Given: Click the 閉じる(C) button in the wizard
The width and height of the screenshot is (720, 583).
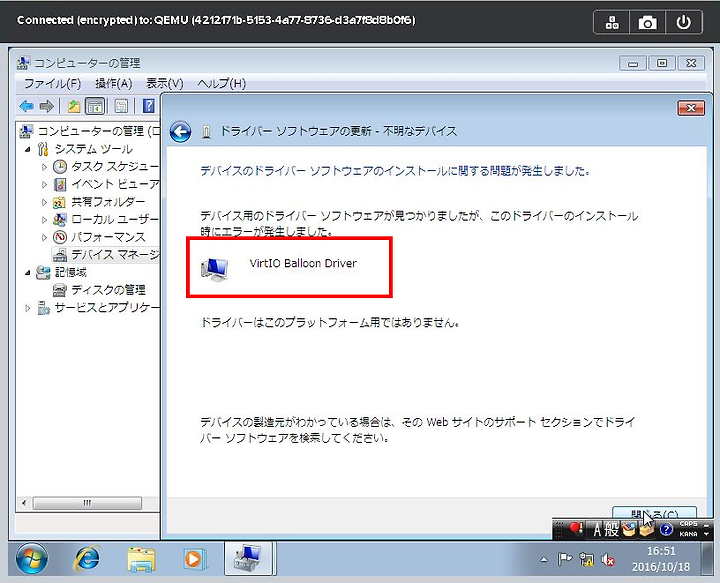Looking at the screenshot, I should coord(654,515).
